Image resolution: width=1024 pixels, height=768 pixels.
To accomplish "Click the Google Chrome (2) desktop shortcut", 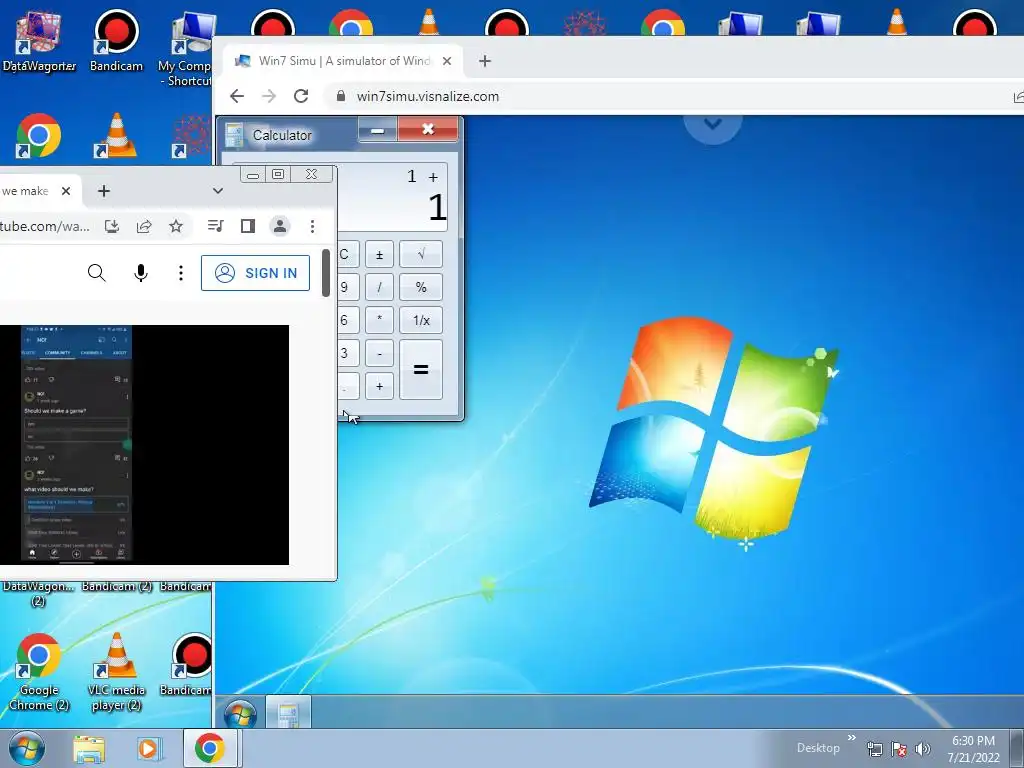I will [39, 673].
